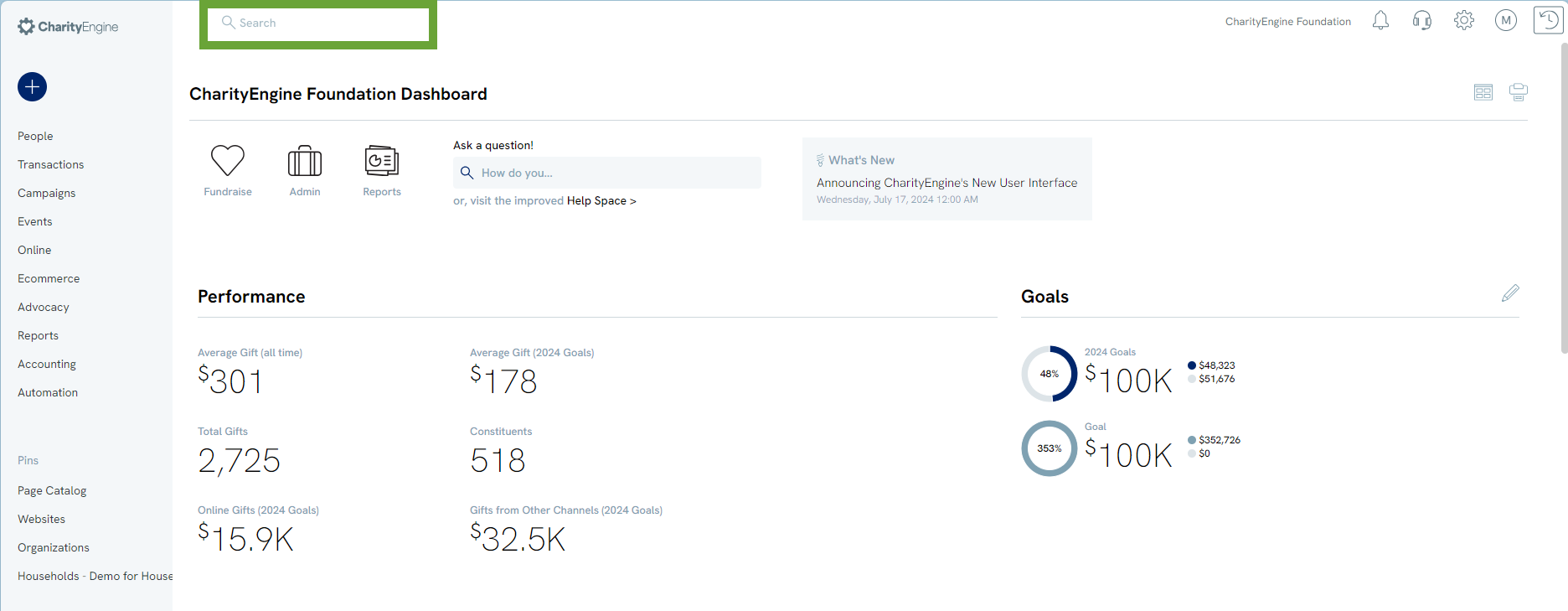The height and width of the screenshot is (611, 1568).
Task: Open the People menu in sidebar
Action: [35, 136]
